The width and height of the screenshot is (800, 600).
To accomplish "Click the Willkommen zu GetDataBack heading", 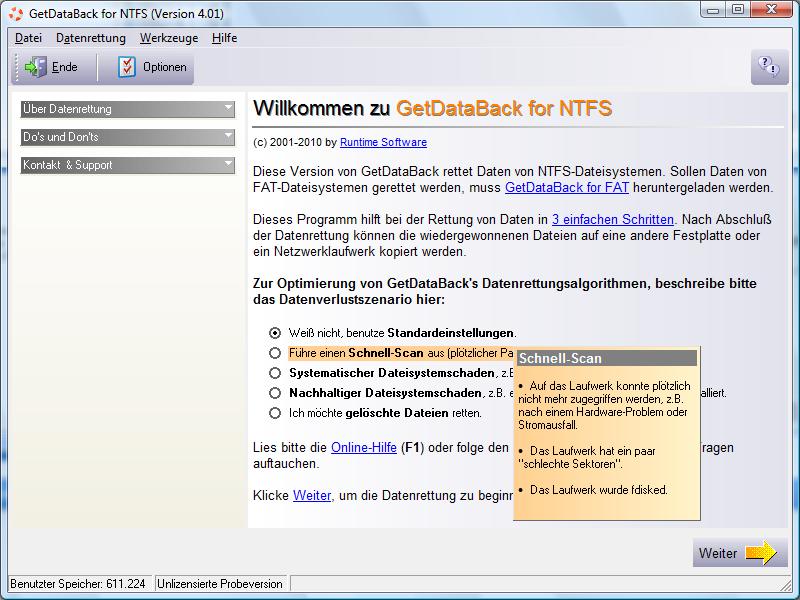I will click(x=433, y=108).
